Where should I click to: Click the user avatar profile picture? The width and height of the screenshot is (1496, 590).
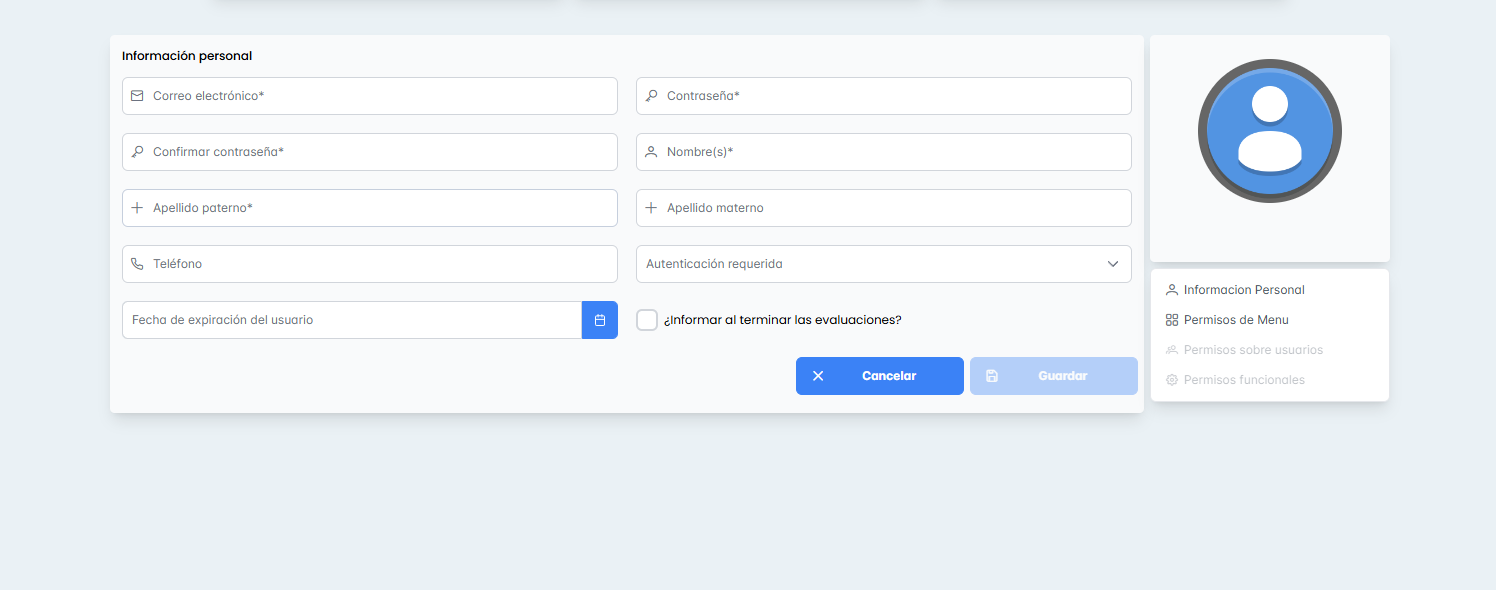(x=1270, y=131)
